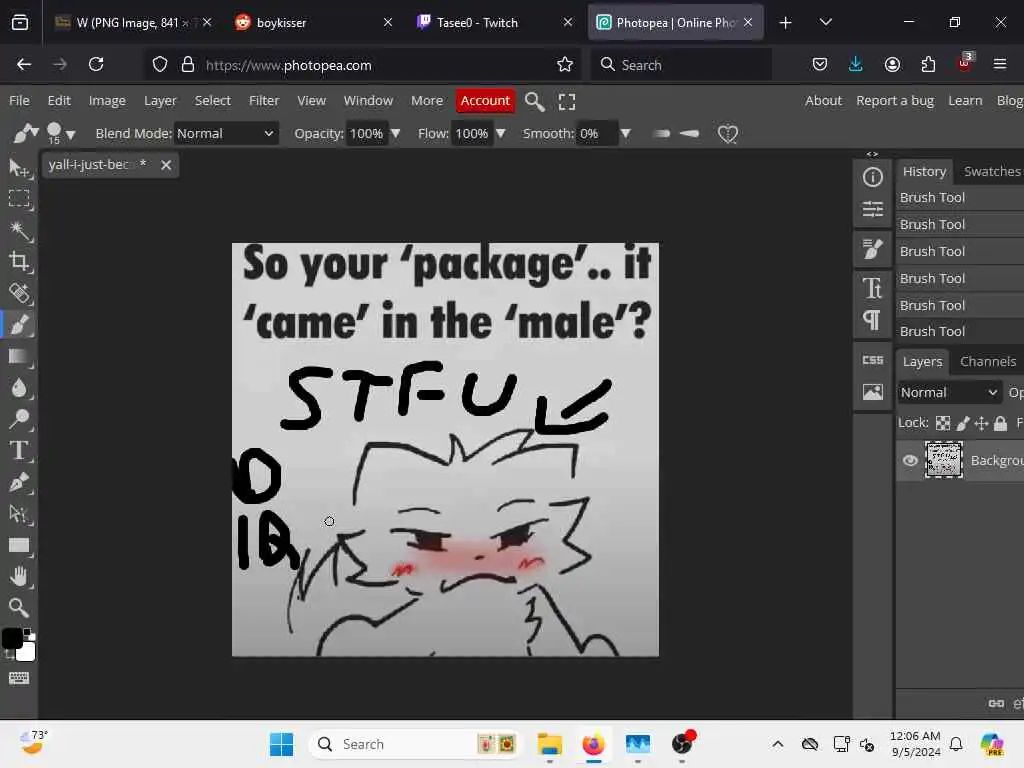Viewport: 1024px width, 768px height.
Task: Select the Pen tool
Action: pos(19,482)
